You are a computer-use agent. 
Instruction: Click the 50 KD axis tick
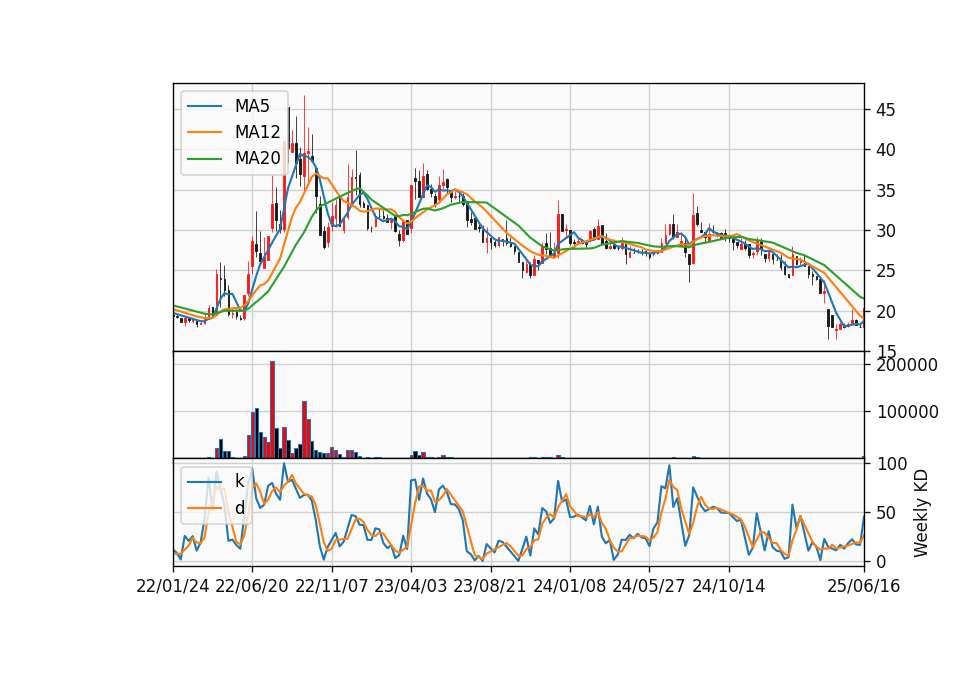click(x=887, y=513)
